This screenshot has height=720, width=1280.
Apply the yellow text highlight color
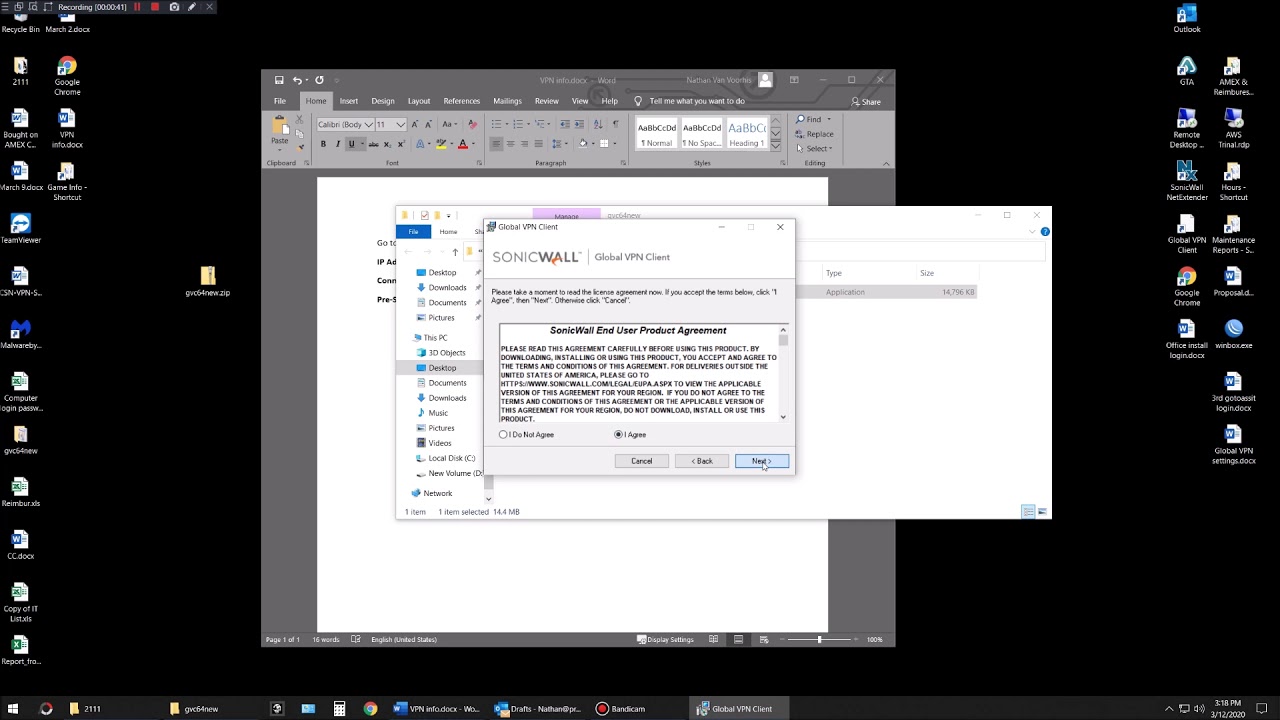441,144
